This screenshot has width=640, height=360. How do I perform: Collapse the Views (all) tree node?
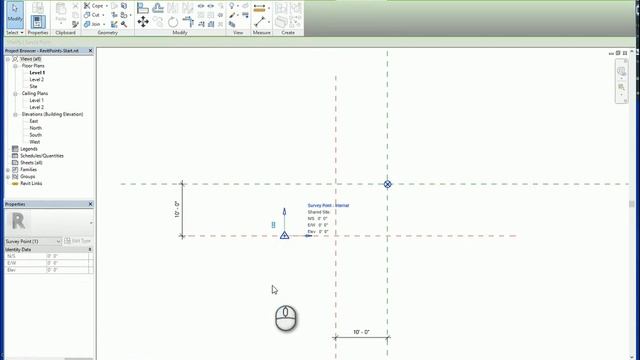click(x=8, y=59)
